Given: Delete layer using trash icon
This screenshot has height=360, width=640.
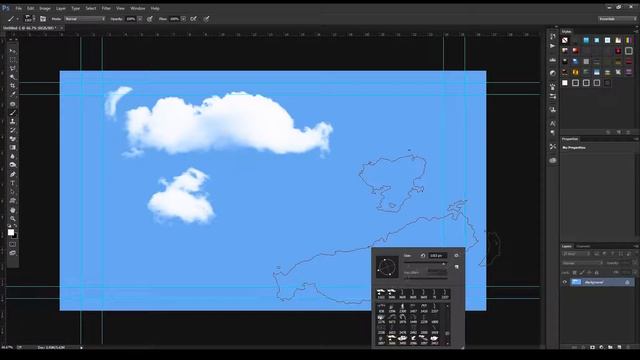Looking at the screenshot, I should coord(629,347).
